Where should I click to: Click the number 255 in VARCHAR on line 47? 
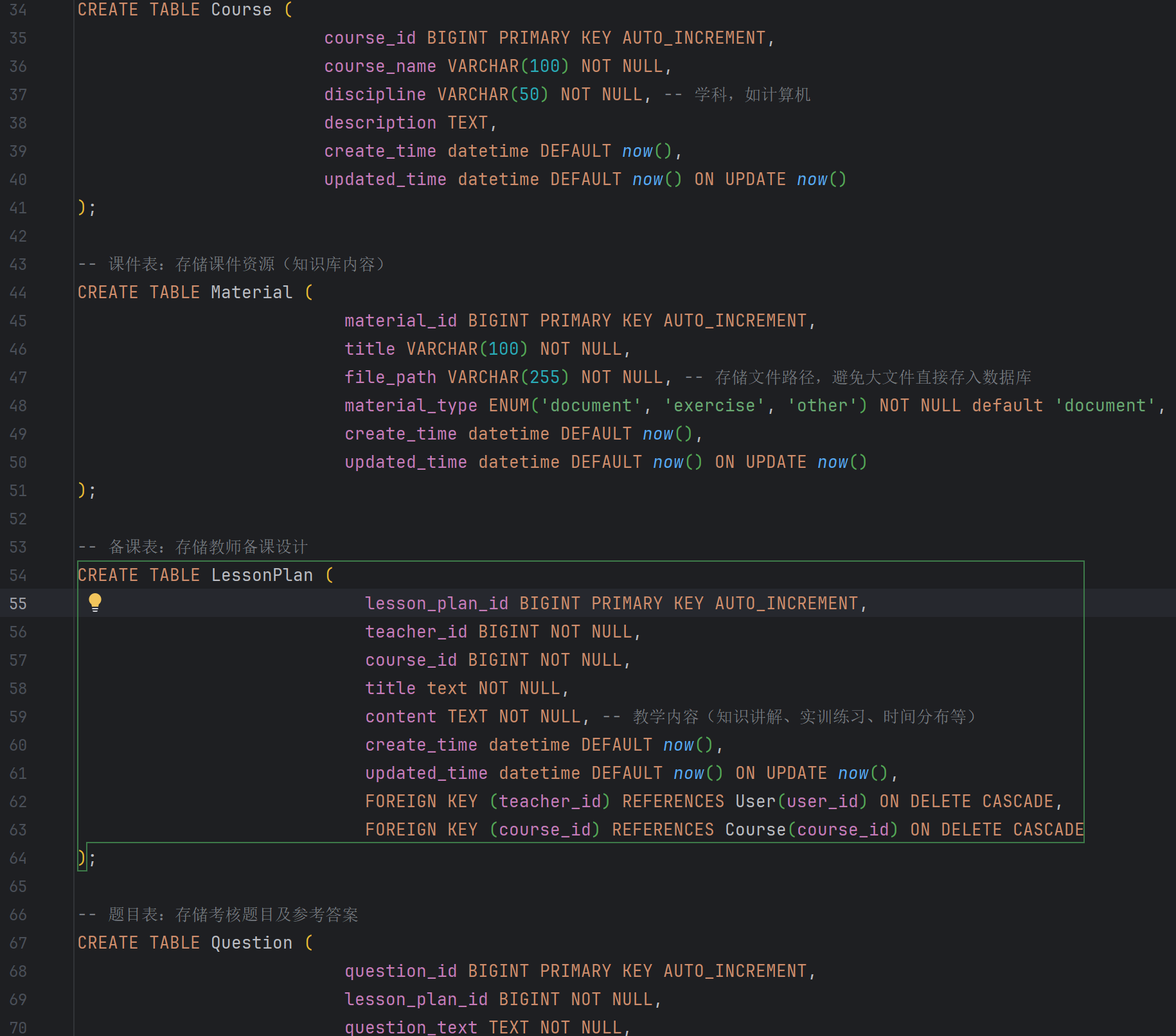click(545, 377)
